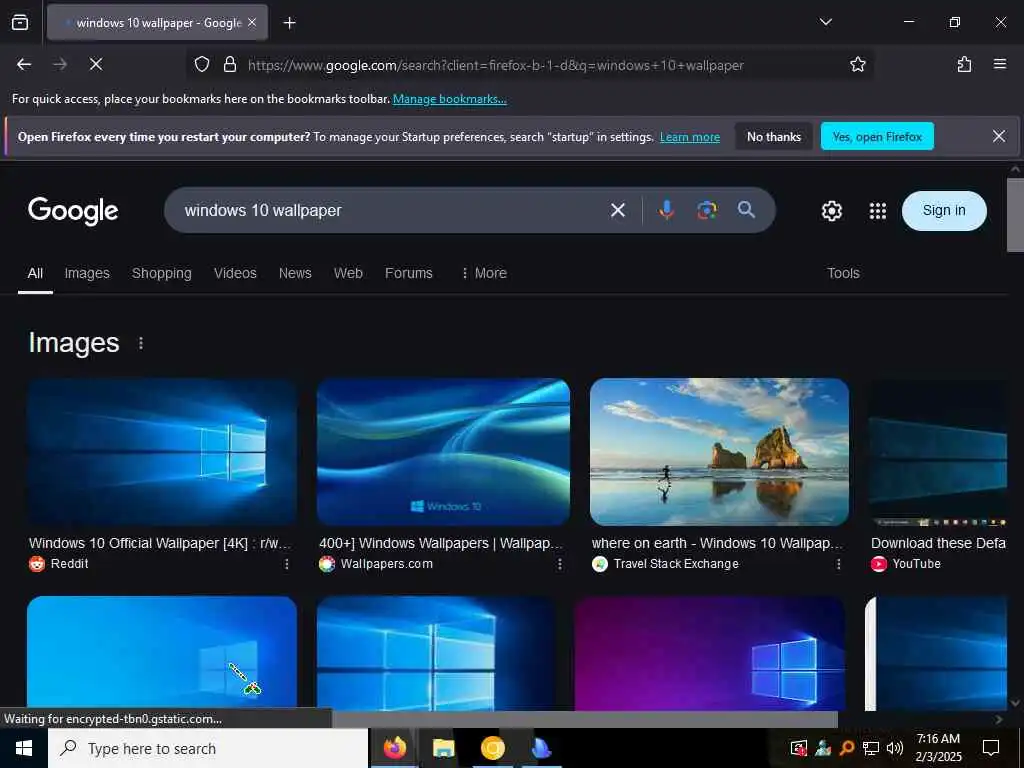
Task: Click the Google search text box
Action: pyautogui.click(x=392, y=210)
